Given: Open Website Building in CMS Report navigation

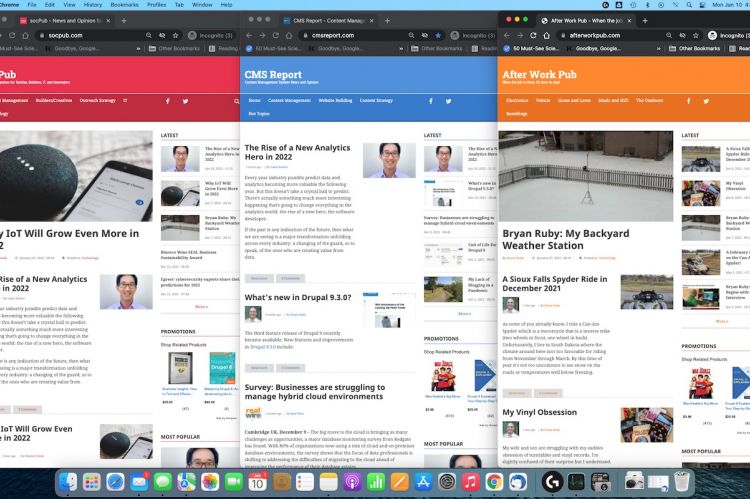Looking at the screenshot, I should [x=335, y=100].
